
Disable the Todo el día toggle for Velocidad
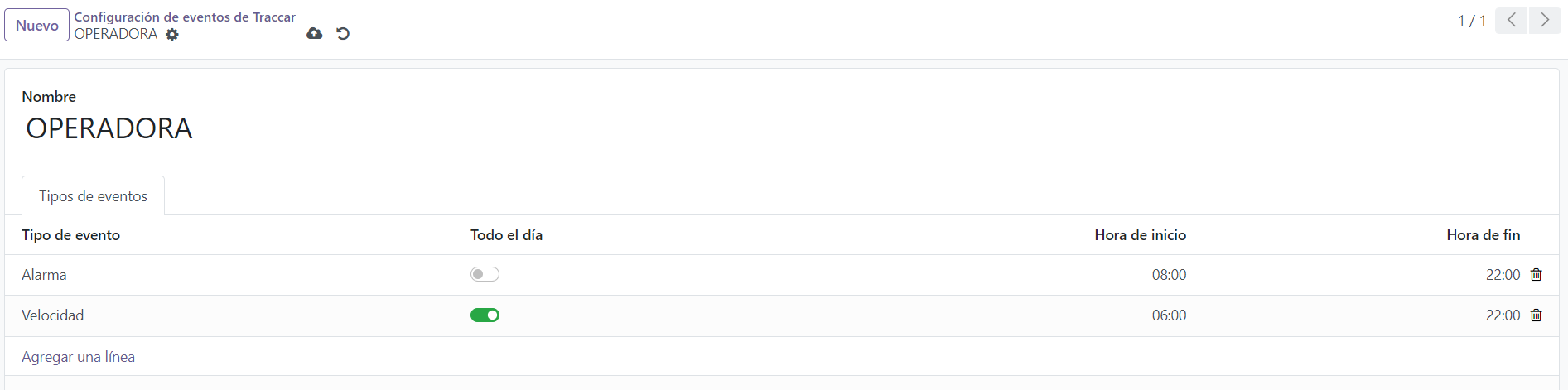coord(485,315)
